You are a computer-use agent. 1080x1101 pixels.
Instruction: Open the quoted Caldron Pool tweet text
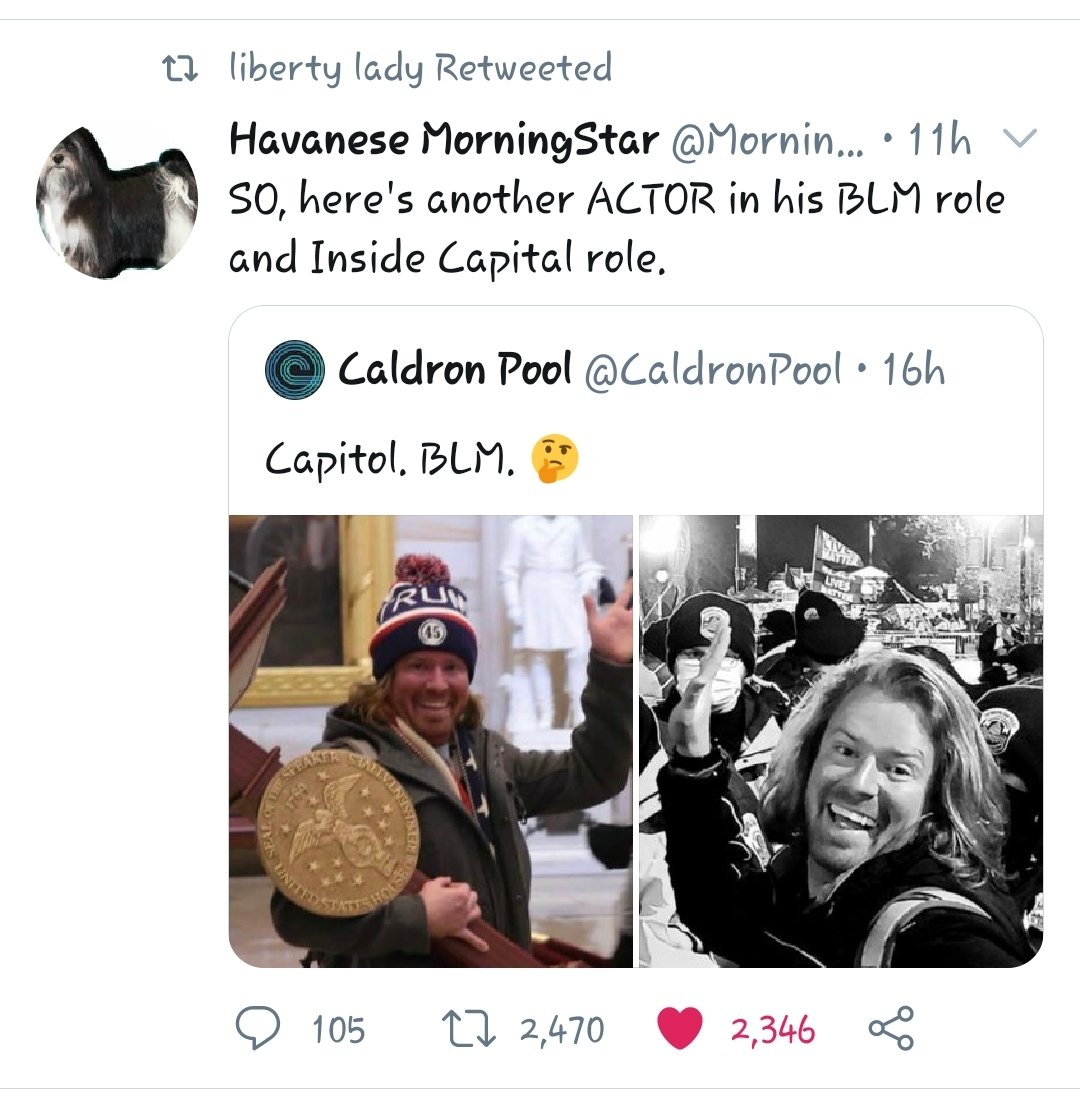(x=389, y=461)
